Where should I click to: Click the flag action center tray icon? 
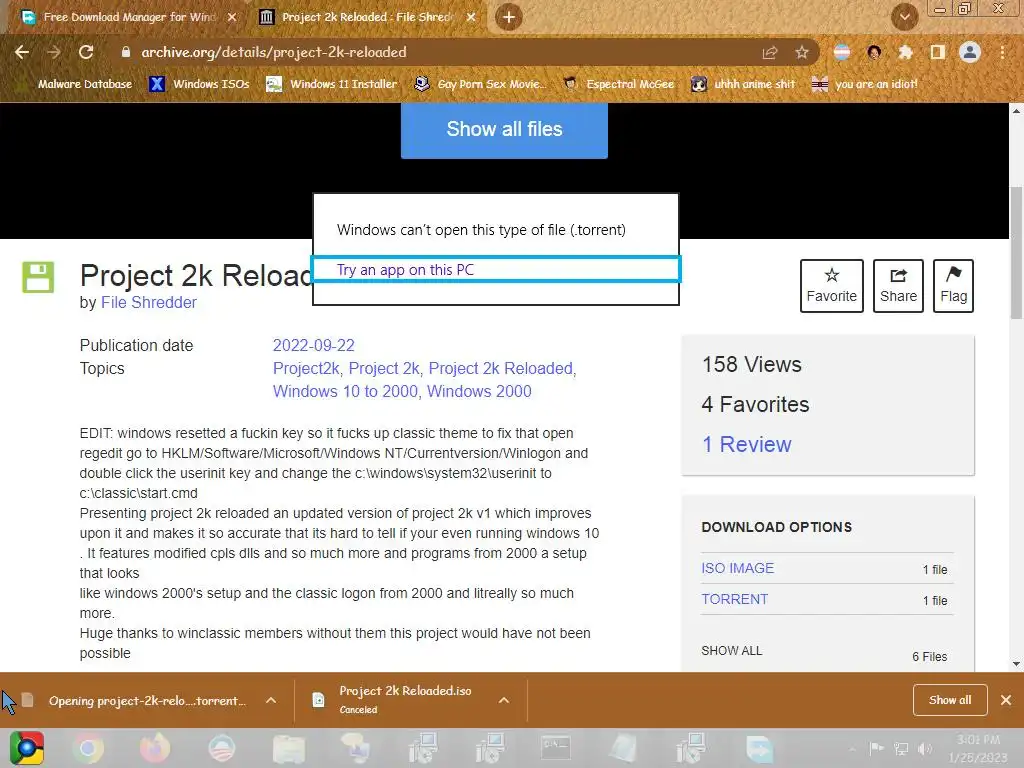click(877, 749)
